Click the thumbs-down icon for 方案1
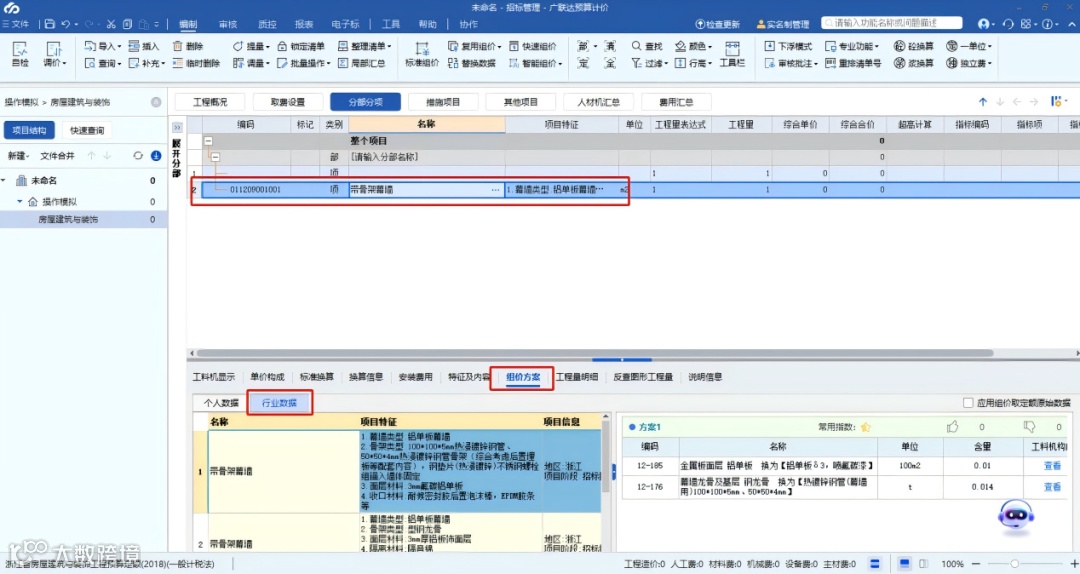 [x=1030, y=427]
